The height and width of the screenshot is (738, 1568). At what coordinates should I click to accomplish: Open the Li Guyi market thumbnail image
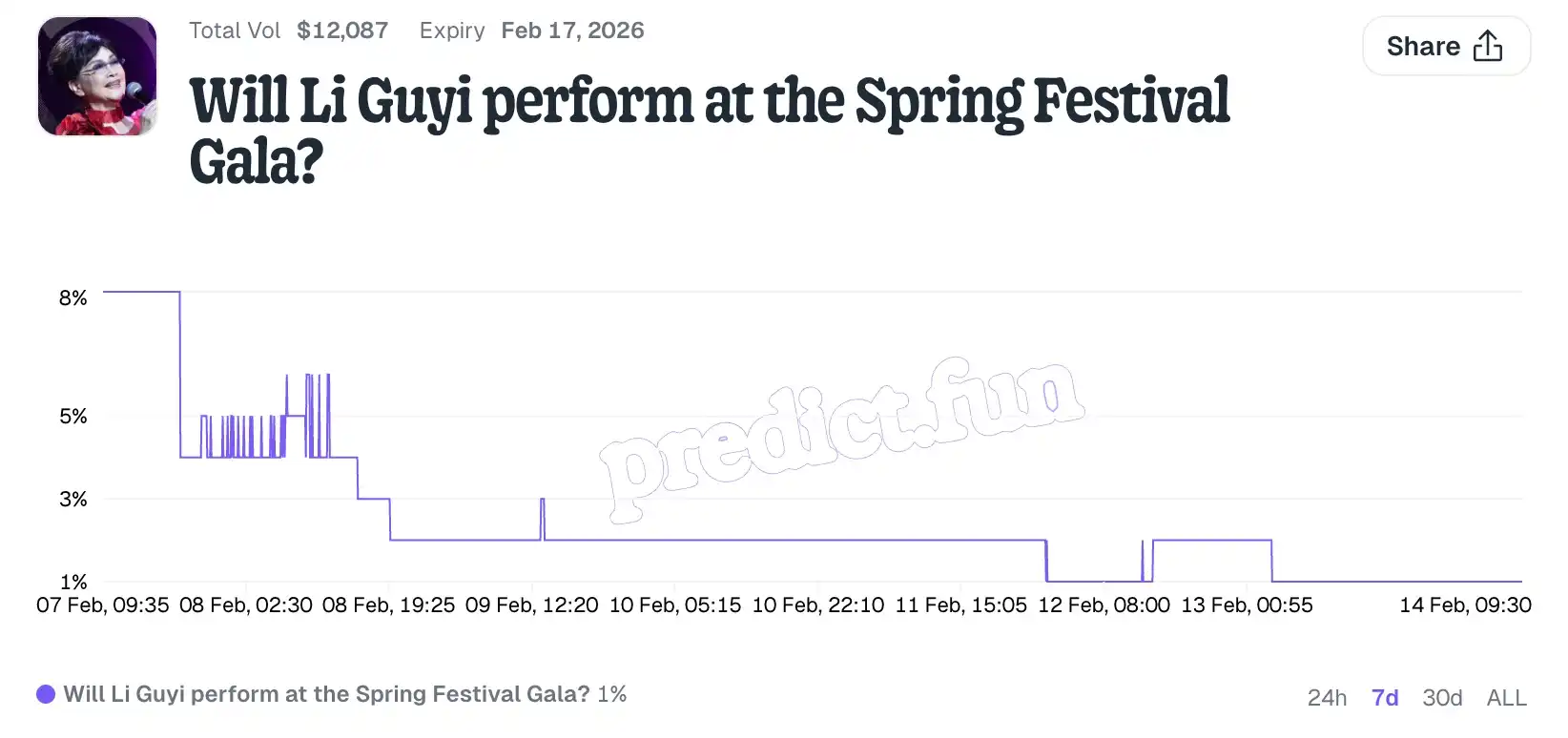point(97,76)
